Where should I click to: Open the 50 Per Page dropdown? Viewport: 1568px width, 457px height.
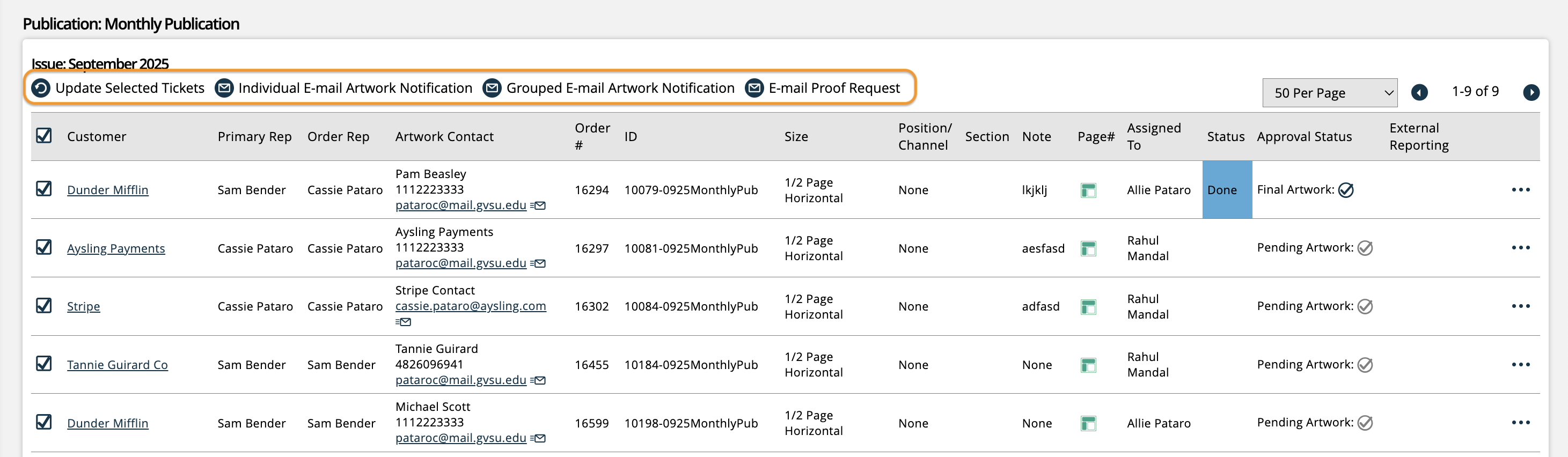(x=1329, y=93)
